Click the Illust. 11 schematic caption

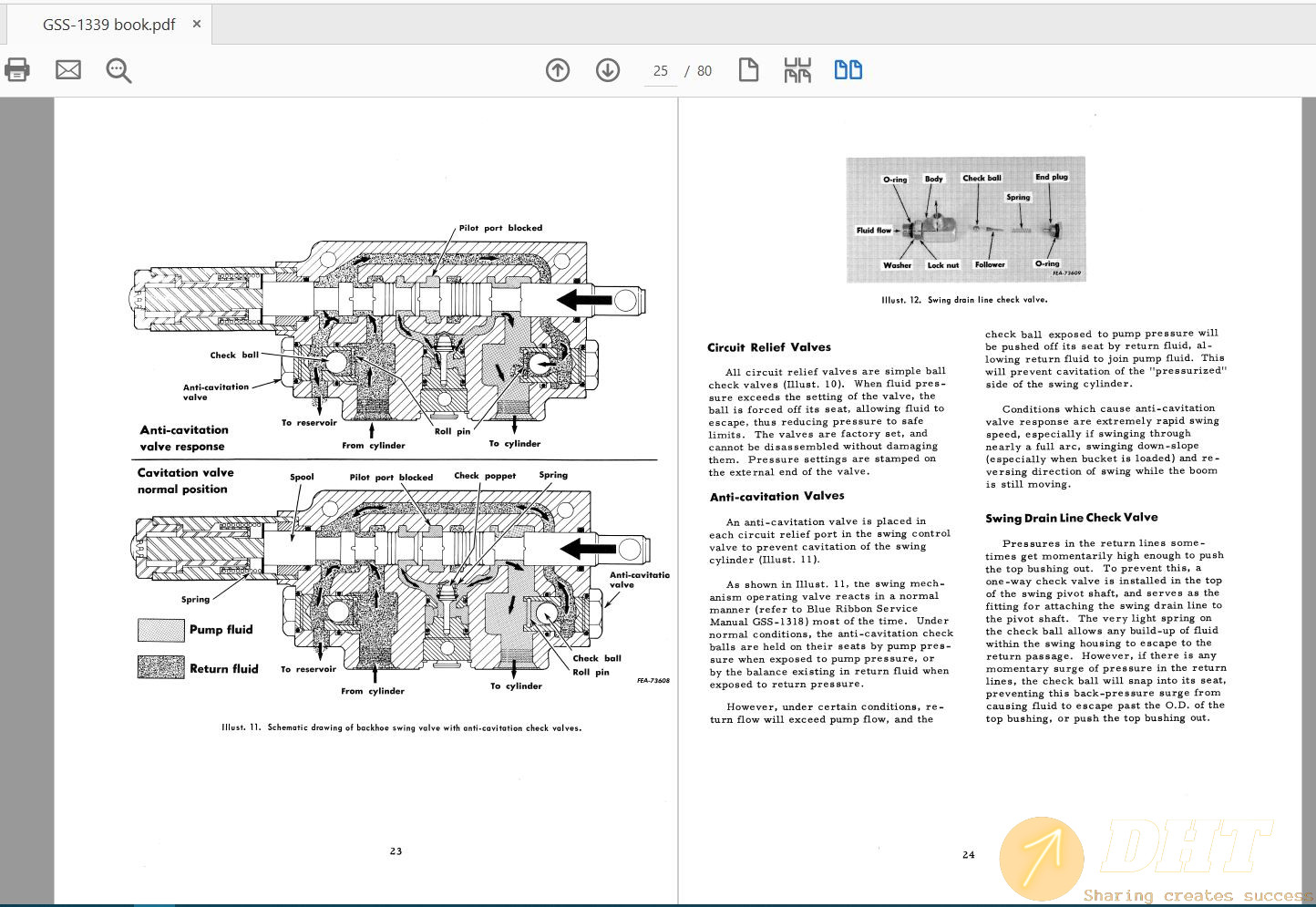coord(401,727)
